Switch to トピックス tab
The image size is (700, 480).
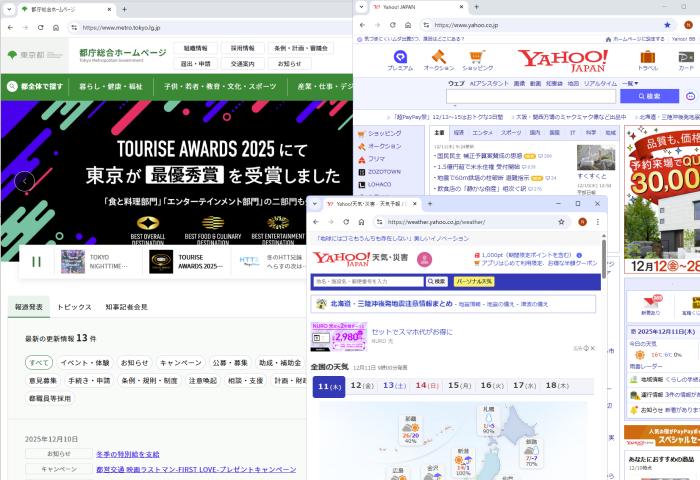tap(74, 307)
